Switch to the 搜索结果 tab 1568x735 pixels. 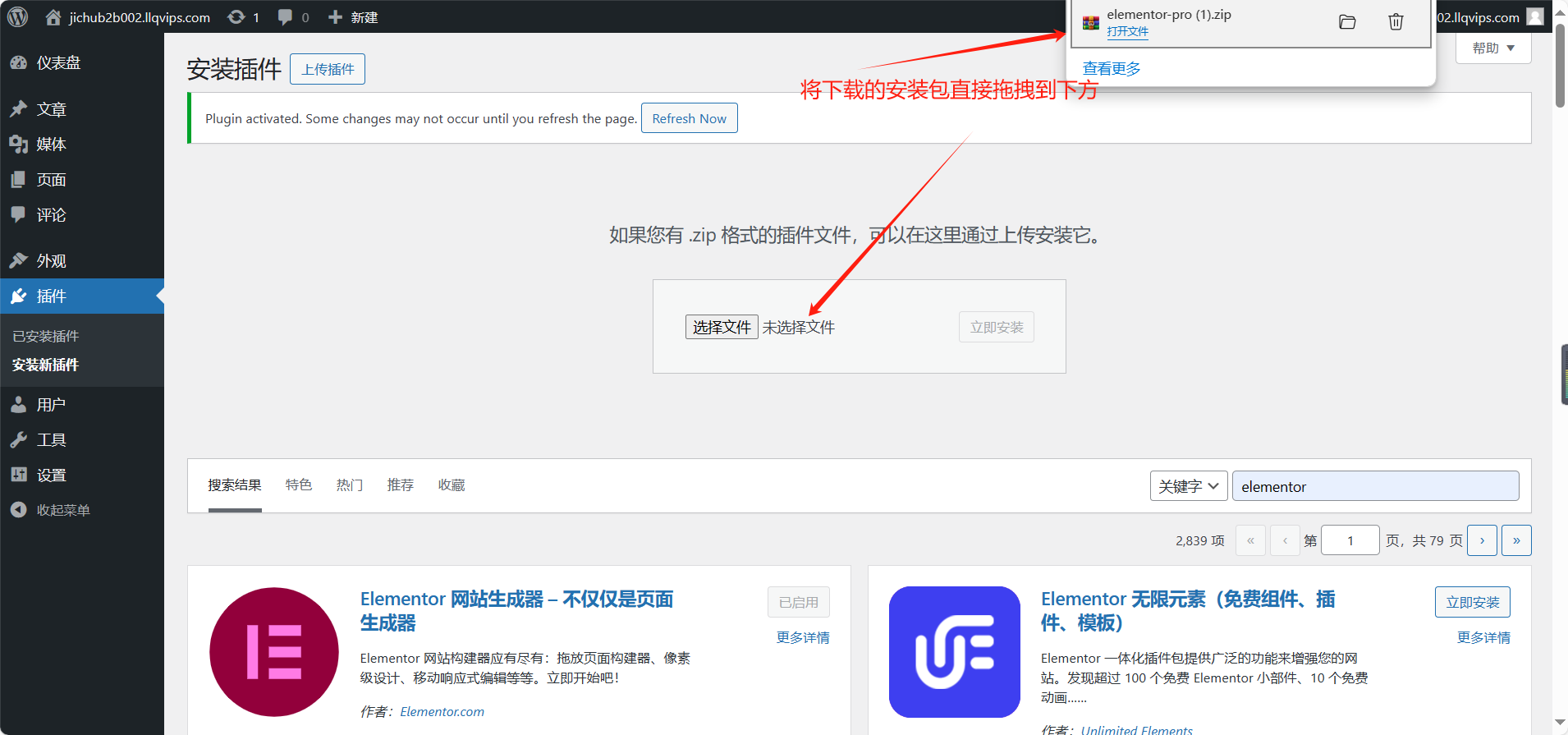[235, 485]
